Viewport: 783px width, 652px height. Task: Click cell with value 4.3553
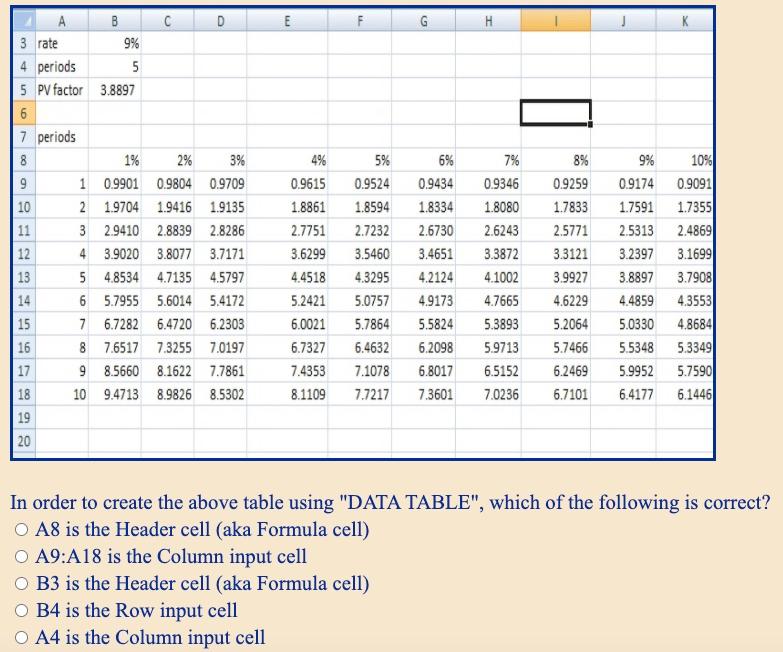(685, 301)
